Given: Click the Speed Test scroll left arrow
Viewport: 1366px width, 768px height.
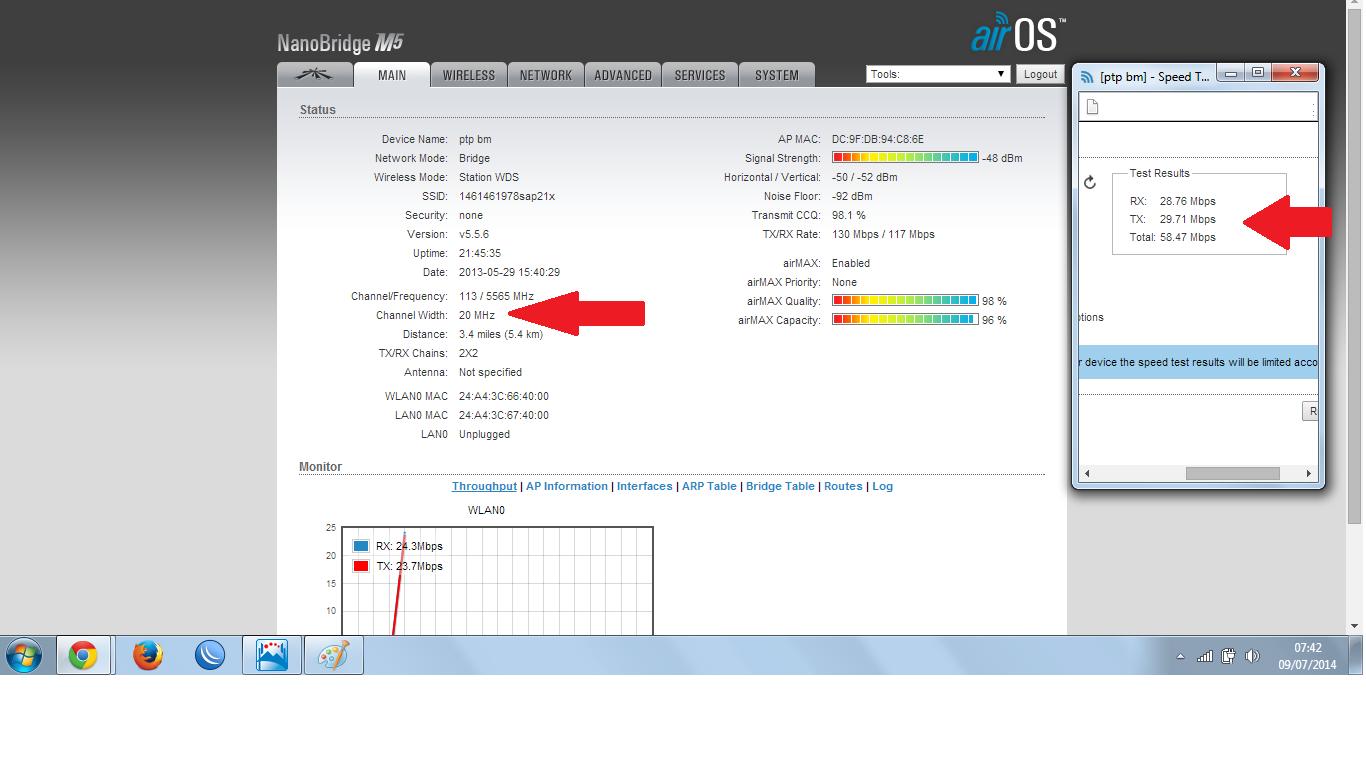Looking at the screenshot, I should 1086,473.
